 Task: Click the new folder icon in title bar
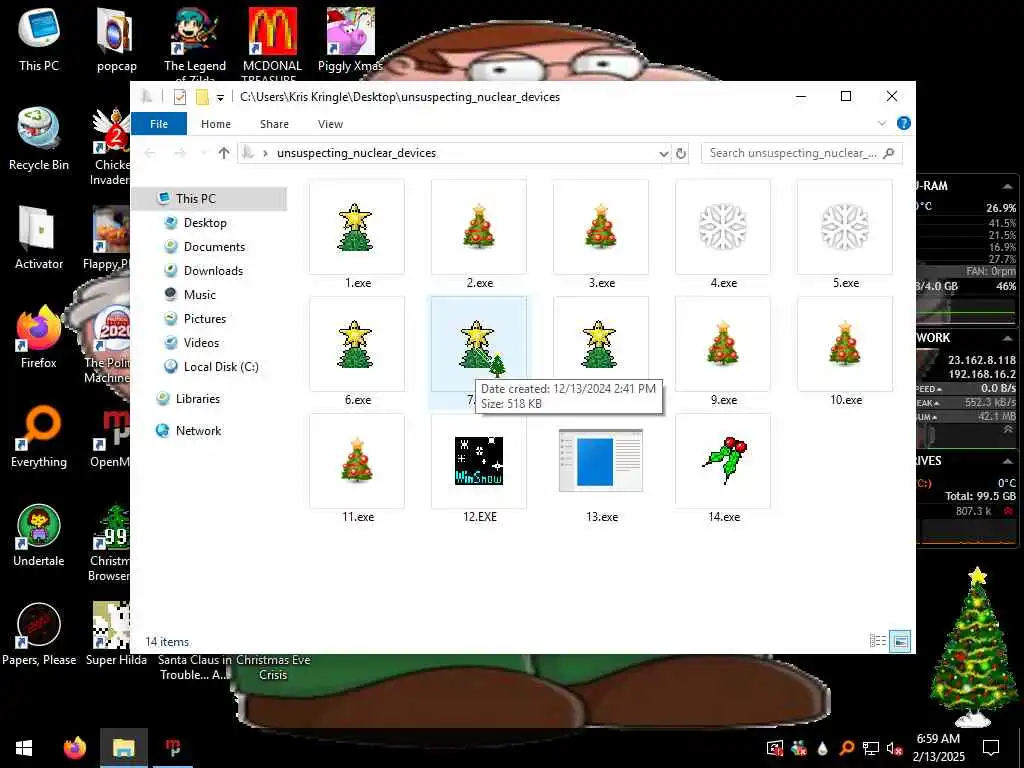(202, 97)
